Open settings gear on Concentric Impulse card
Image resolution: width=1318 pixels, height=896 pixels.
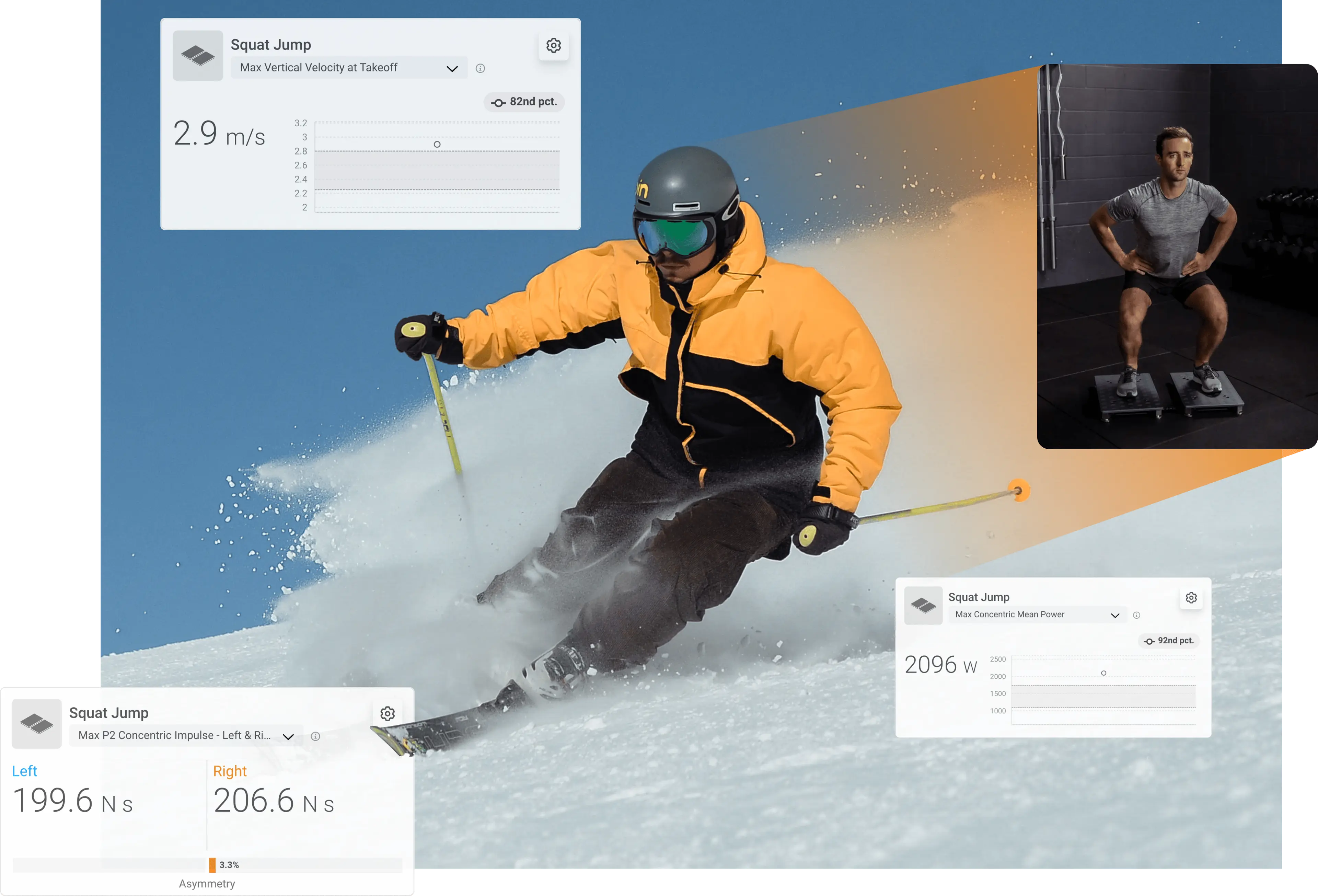point(388,713)
